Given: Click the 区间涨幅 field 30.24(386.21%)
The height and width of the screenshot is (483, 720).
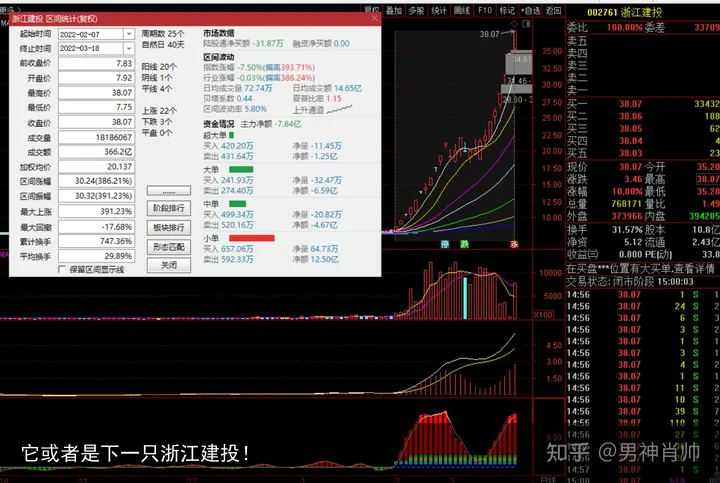Looking at the screenshot, I should [96, 181].
